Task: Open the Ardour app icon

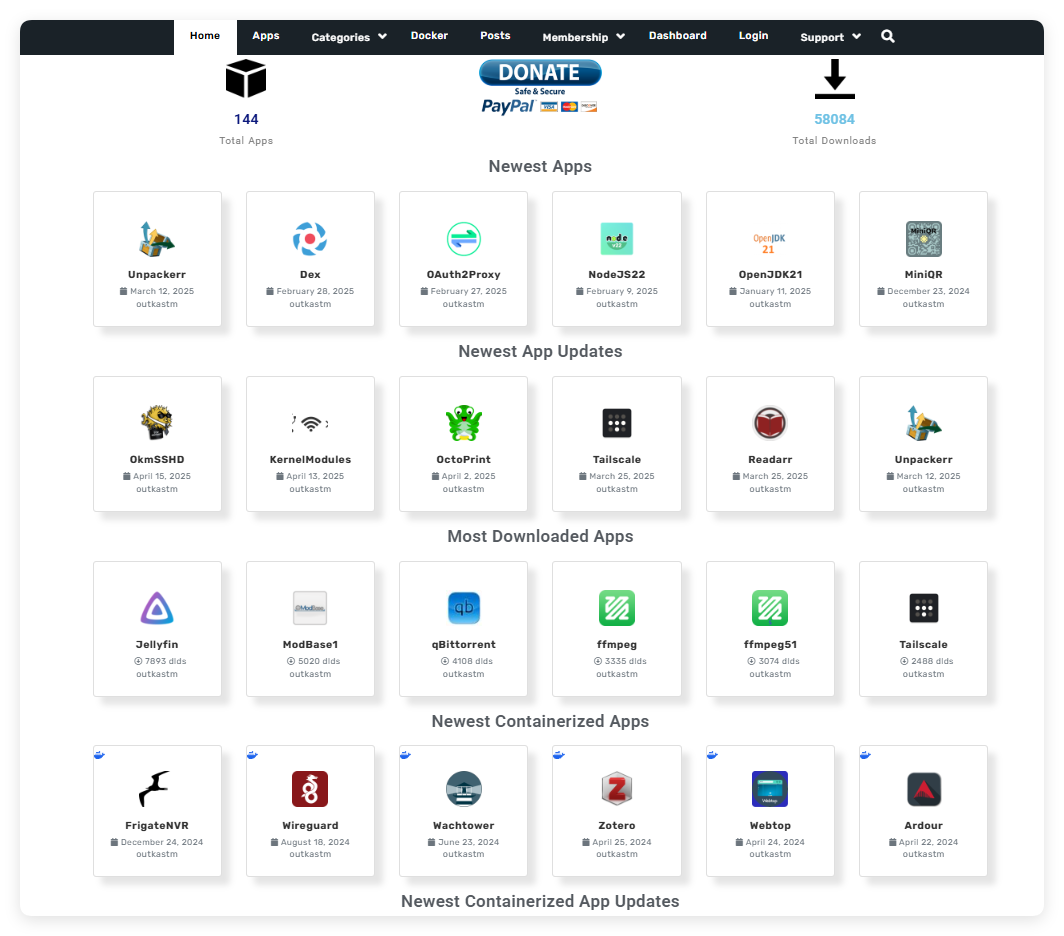Action: pos(924,789)
